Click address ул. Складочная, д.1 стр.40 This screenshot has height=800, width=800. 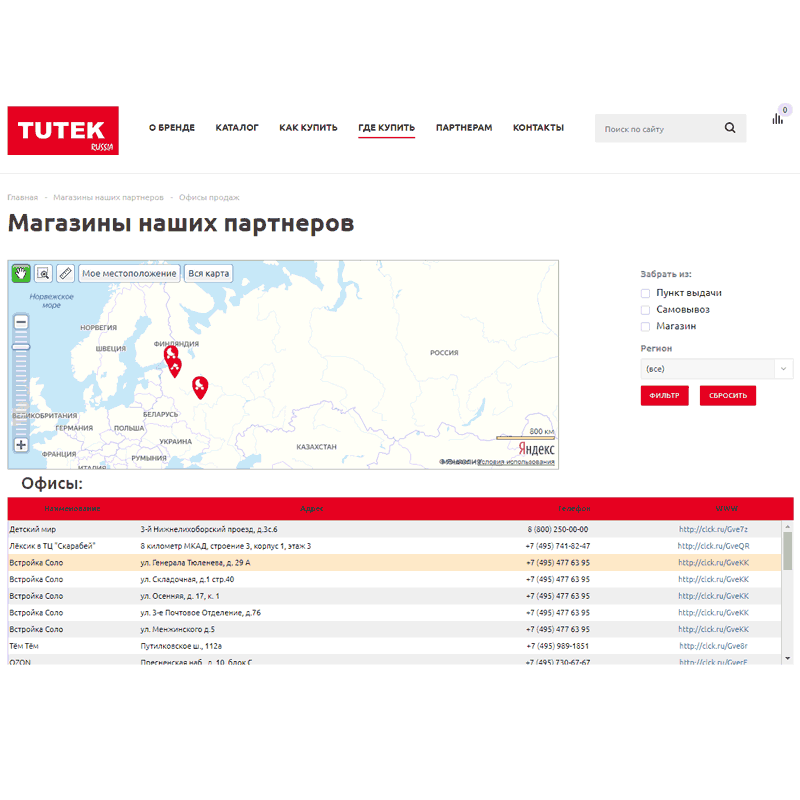(187, 579)
